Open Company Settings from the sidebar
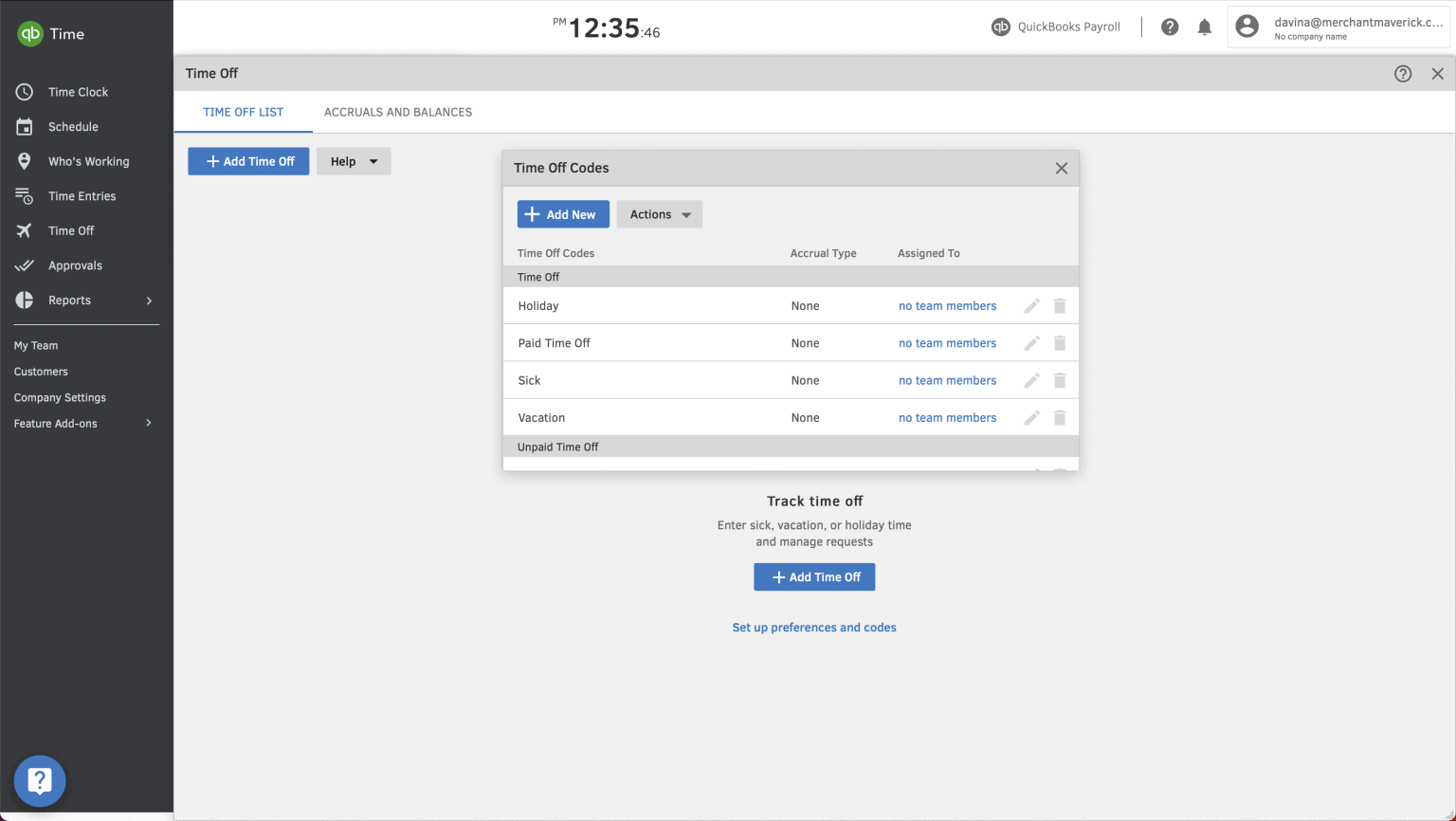The width and height of the screenshot is (1456, 821). (60, 397)
